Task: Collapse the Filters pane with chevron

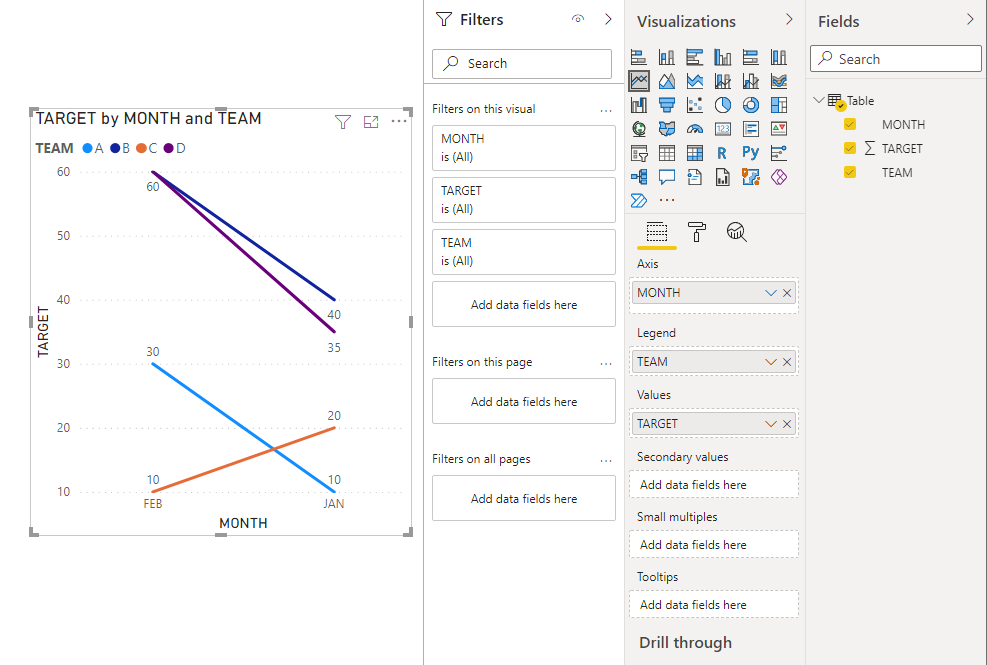Action: click(x=608, y=19)
